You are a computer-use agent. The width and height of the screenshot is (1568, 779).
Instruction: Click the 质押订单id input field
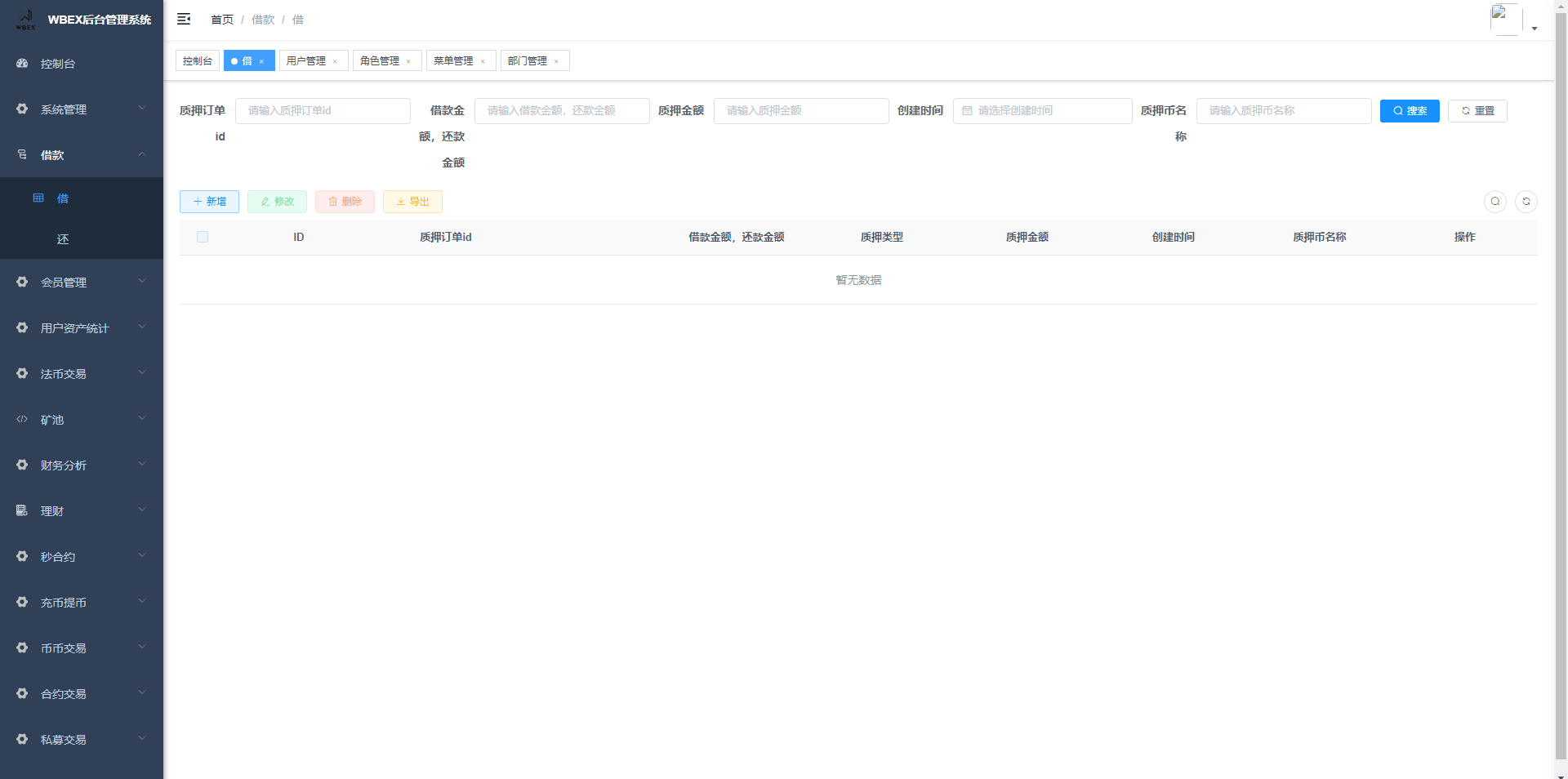[x=323, y=111]
